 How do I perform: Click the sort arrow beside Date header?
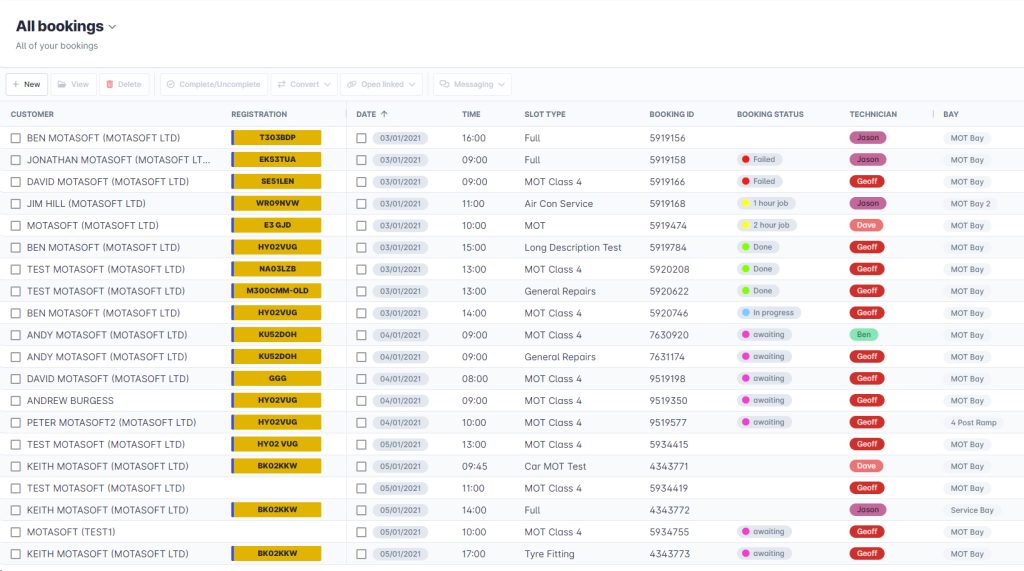tap(385, 114)
